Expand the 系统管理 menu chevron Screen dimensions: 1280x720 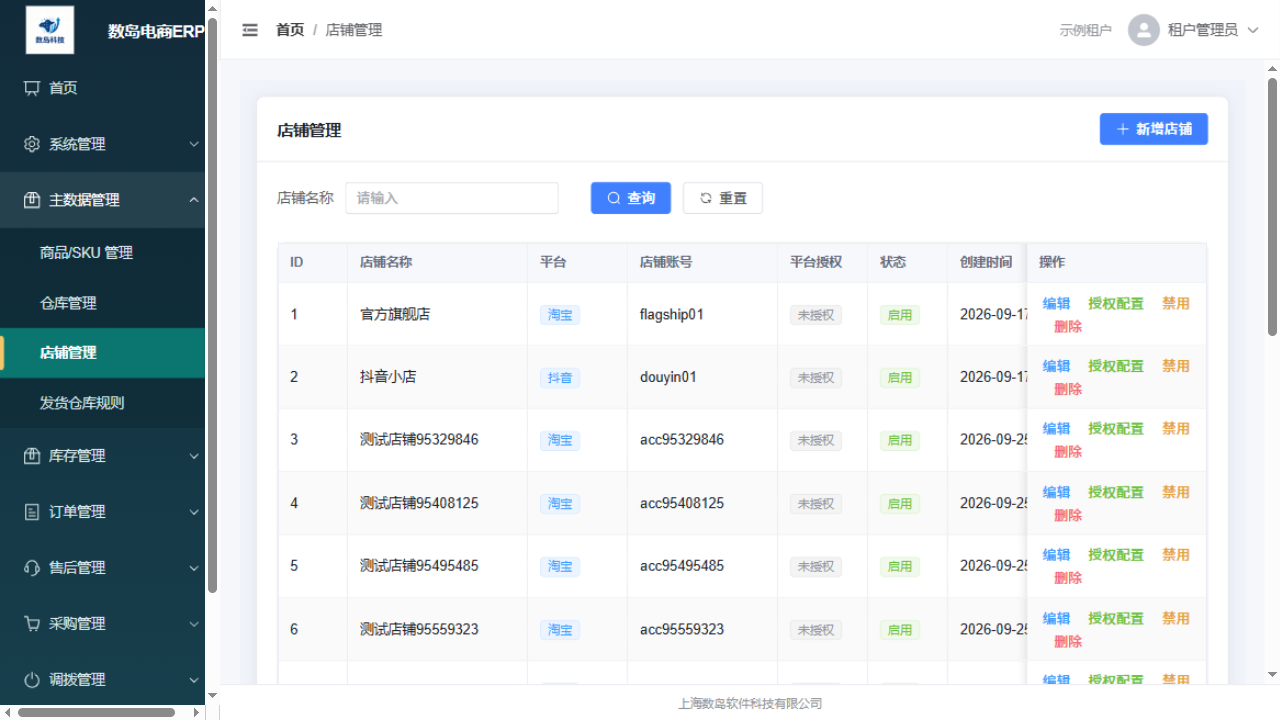coord(194,144)
